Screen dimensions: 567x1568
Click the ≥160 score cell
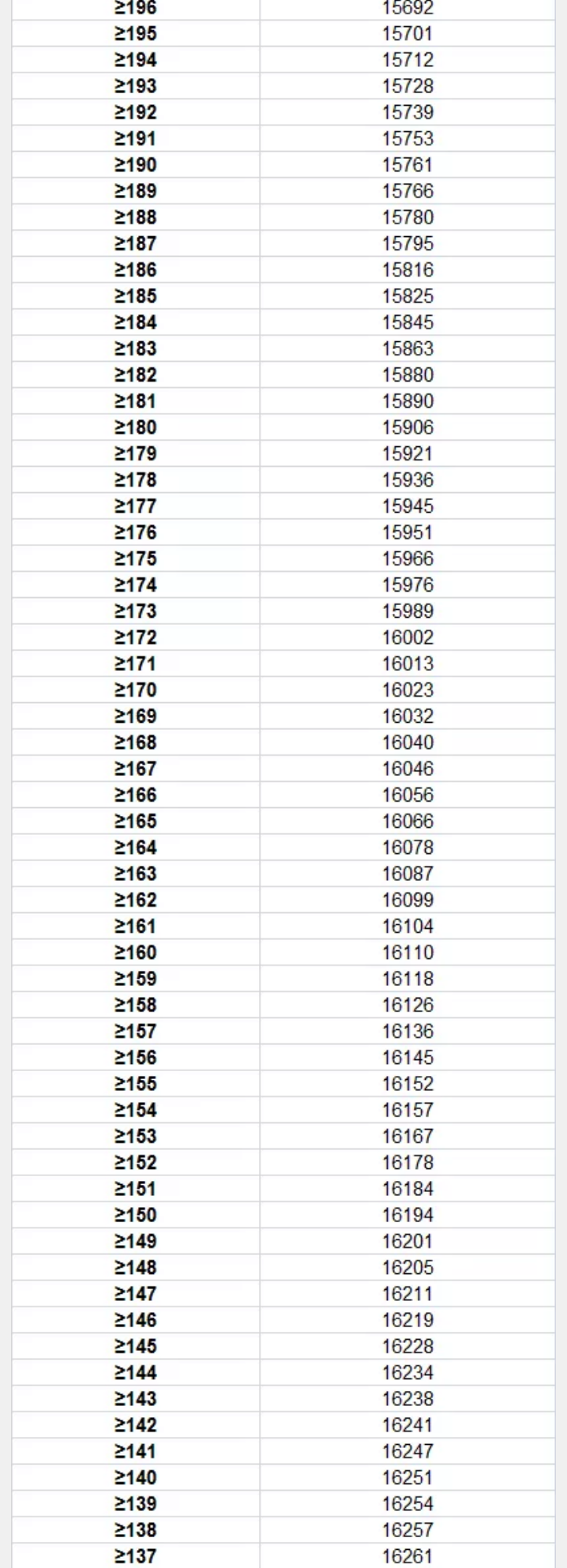tap(135, 952)
